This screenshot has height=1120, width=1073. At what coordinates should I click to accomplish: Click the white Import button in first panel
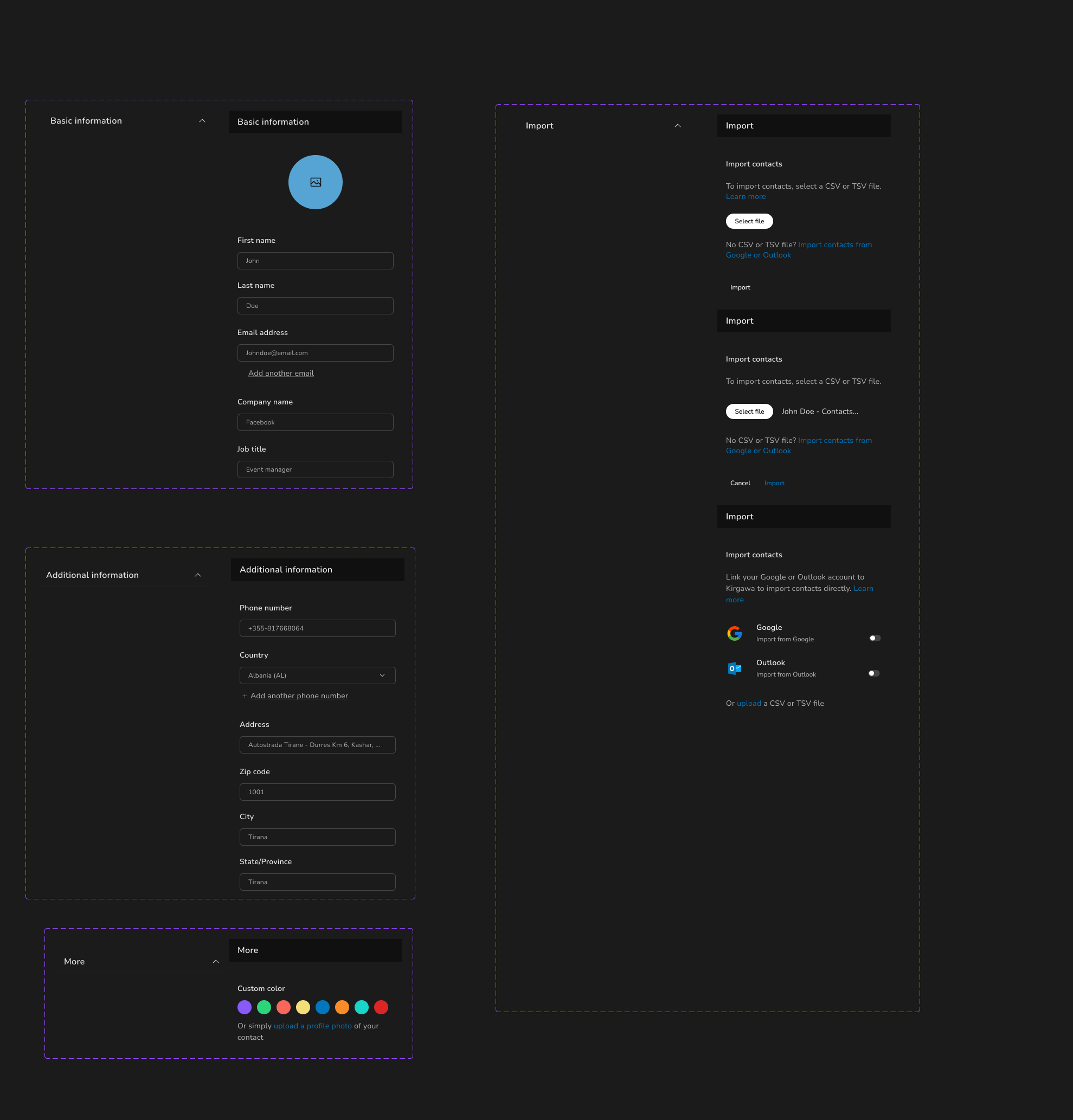(x=740, y=287)
